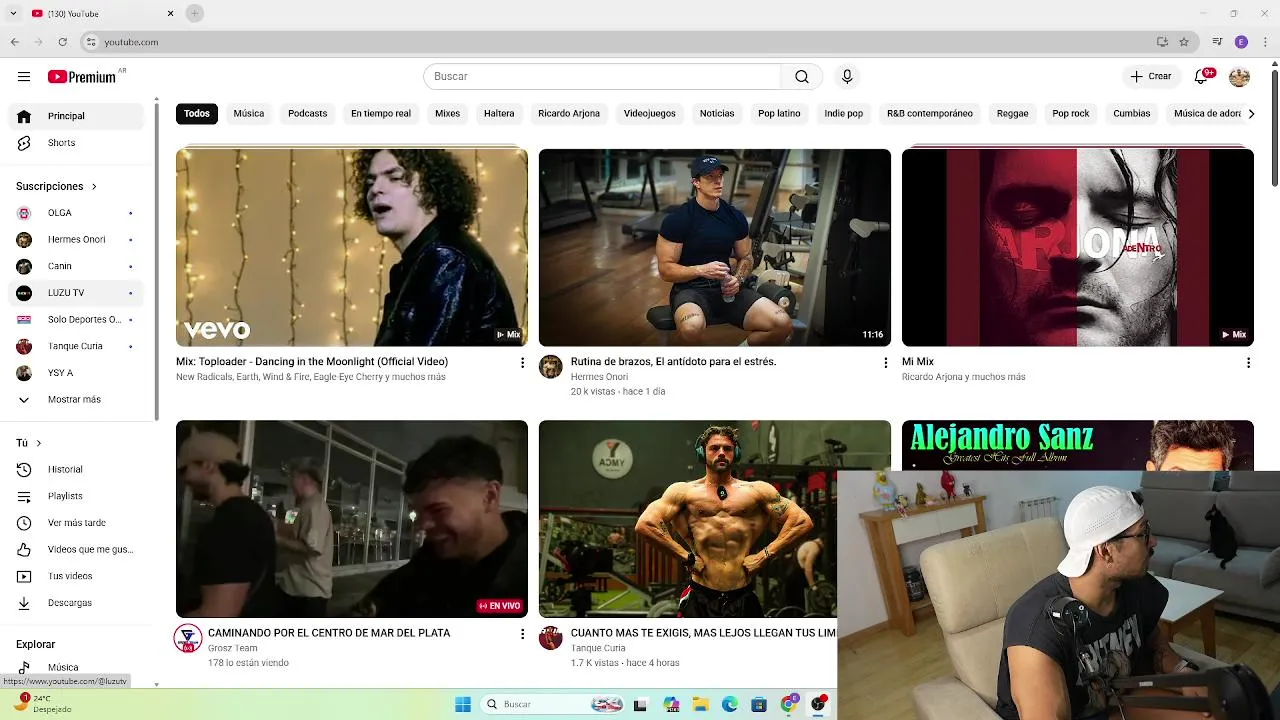Open Tus videos in sidebar
Viewport: 1280px width, 720px height.
pos(76,576)
